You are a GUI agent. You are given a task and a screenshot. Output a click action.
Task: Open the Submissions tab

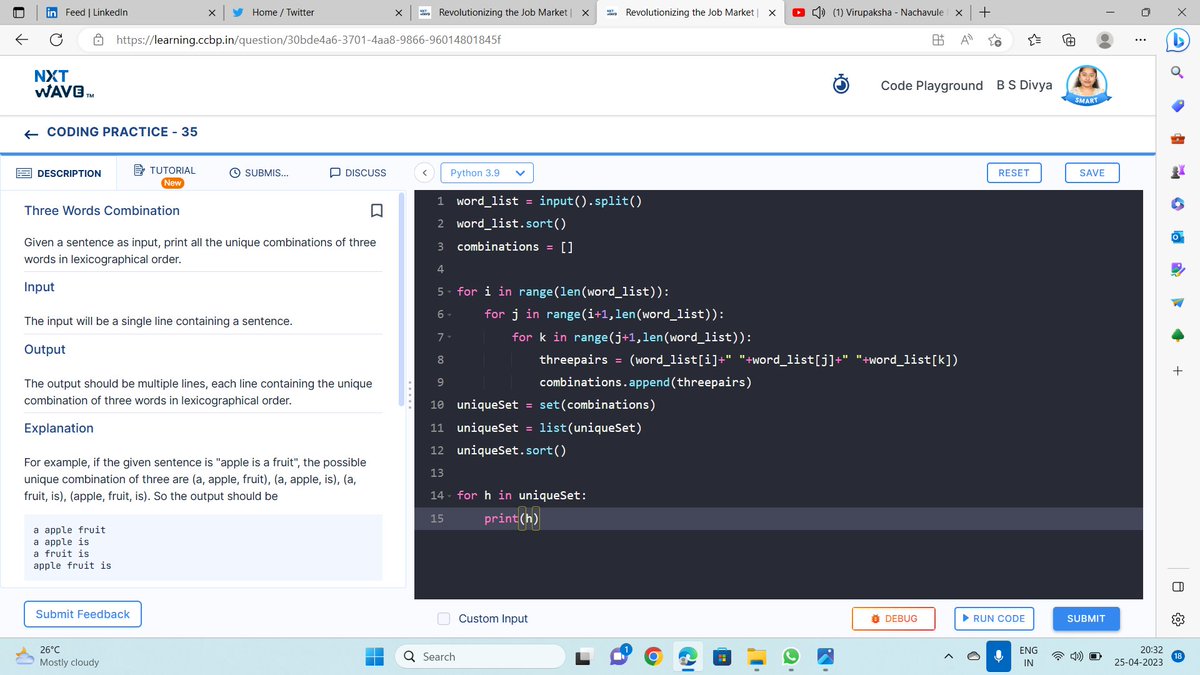pyautogui.click(x=259, y=173)
